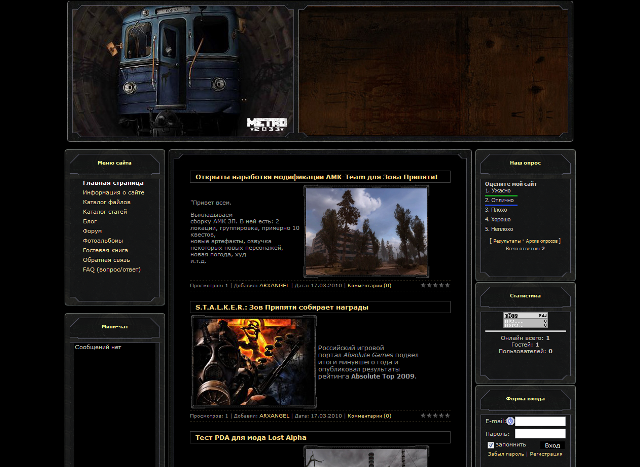This screenshot has height=467, width=640.
Task: Focus the E-mail login field
Action: 540,421
